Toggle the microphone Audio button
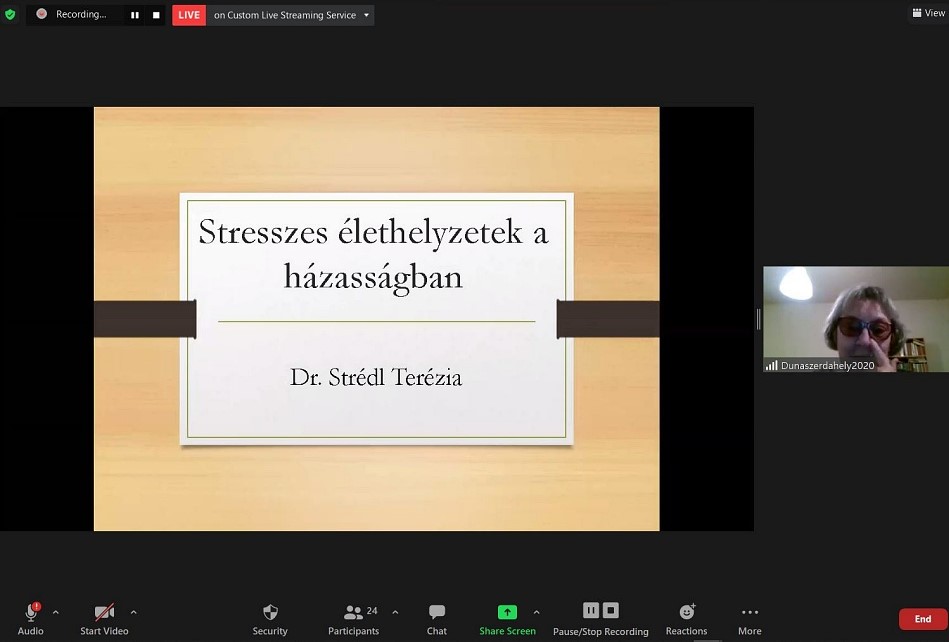Image resolution: width=949 pixels, height=642 pixels. pyautogui.click(x=31, y=612)
